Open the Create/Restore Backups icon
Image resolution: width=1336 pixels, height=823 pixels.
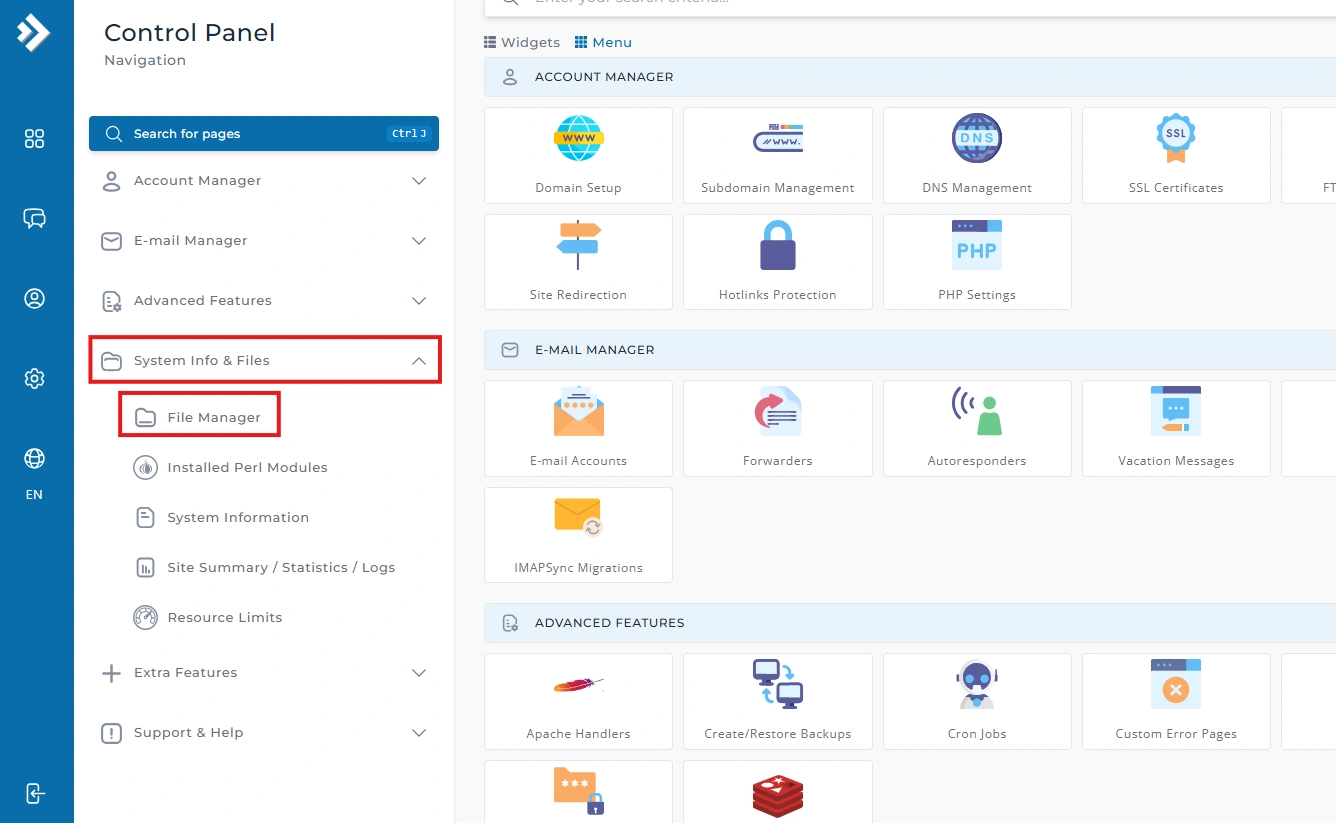(778, 684)
